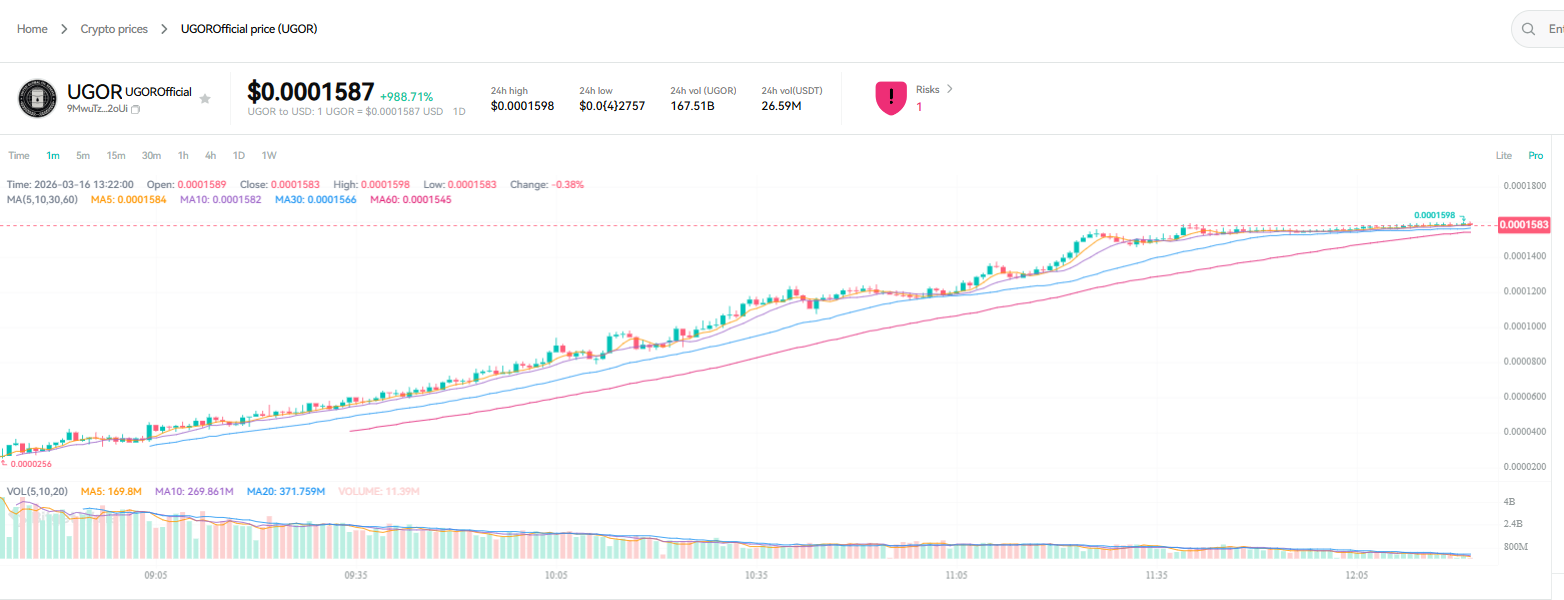Navigate to Home via the breadcrumb
This screenshot has width=1564, height=600.
coord(30,29)
